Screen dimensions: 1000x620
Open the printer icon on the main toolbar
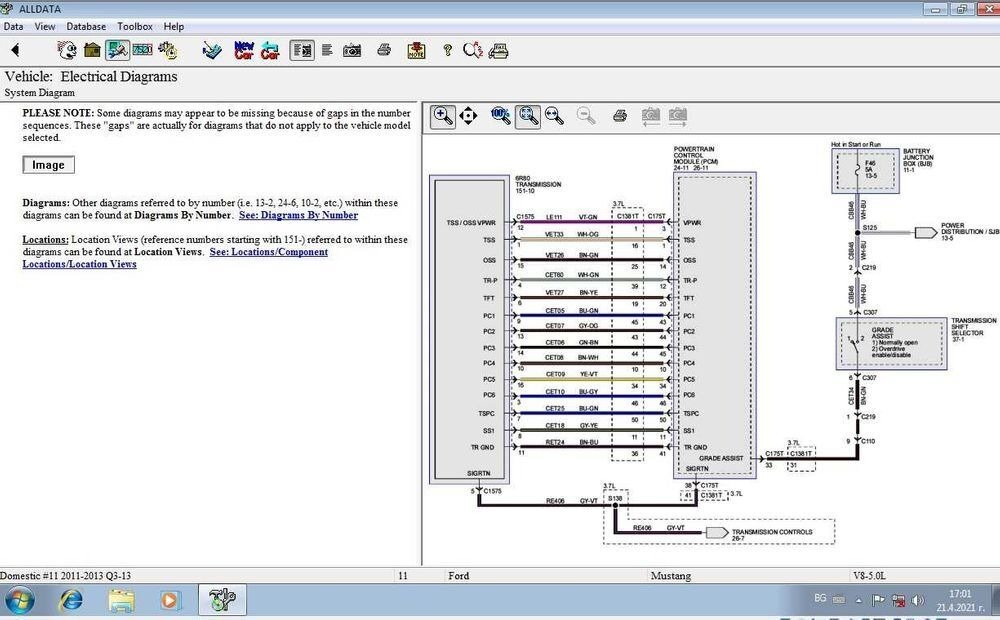click(x=385, y=50)
